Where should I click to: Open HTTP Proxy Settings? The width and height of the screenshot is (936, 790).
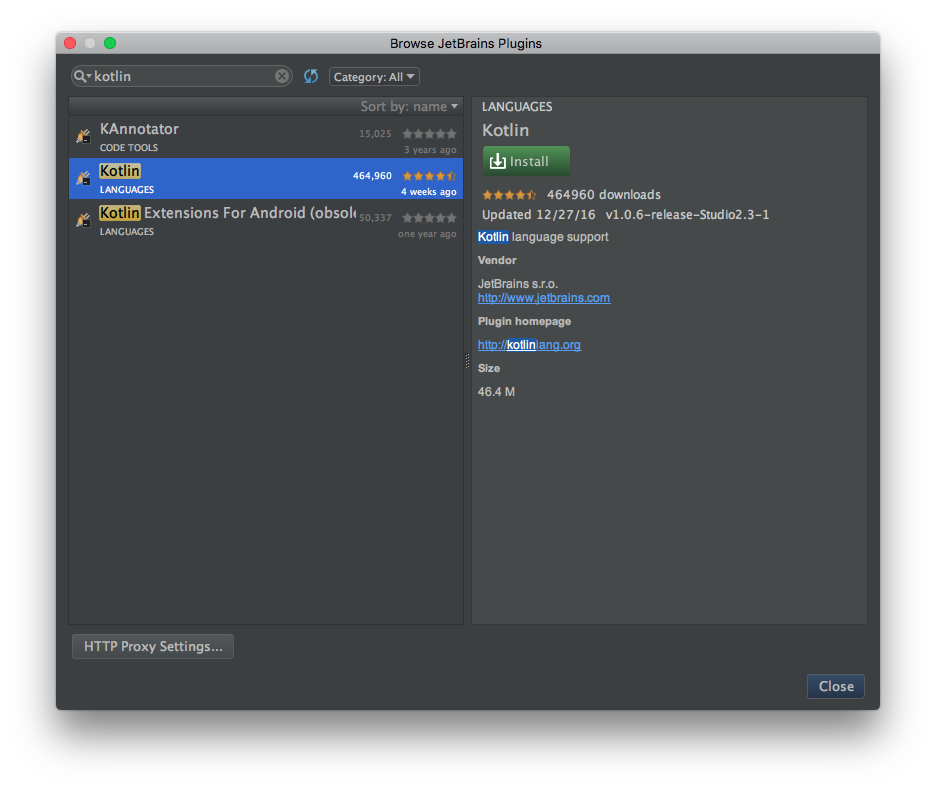pyautogui.click(x=153, y=647)
